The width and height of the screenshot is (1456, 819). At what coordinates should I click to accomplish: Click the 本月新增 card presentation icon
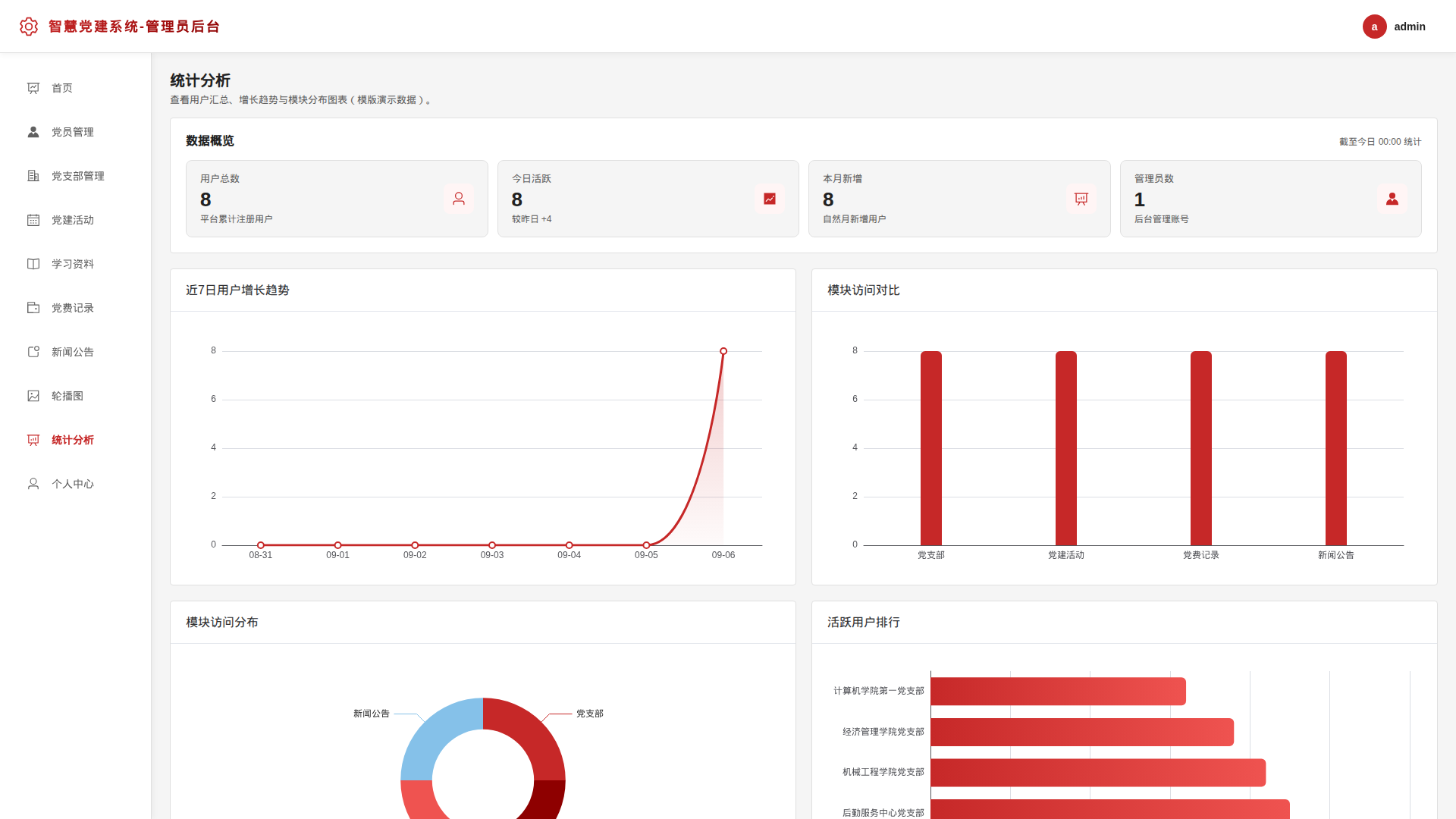(1081, 199)
